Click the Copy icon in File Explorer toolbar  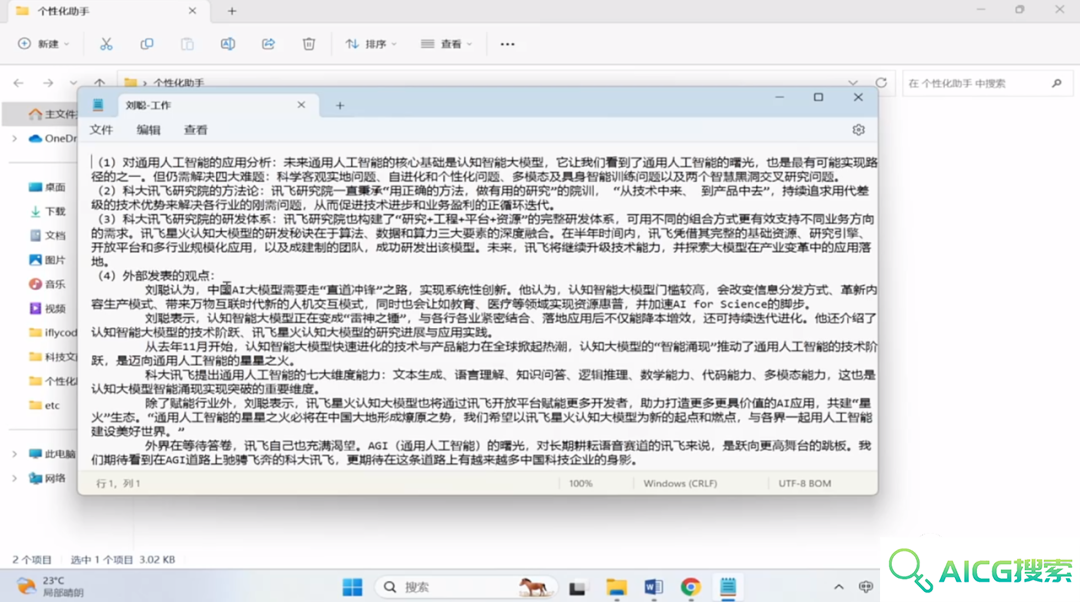[147, 44]
